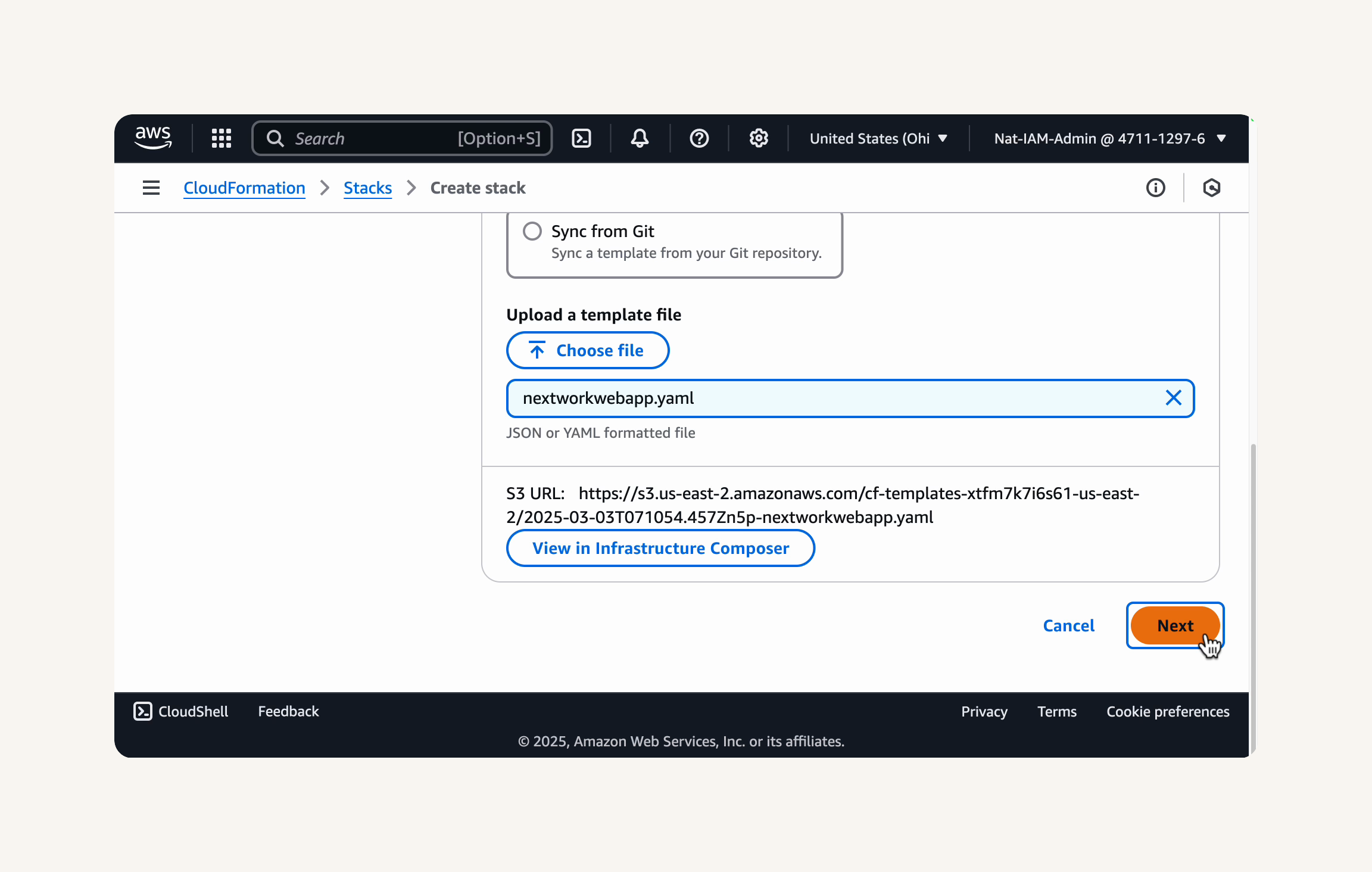Open CloudShell from the footer
The image size is (1372, 872).
coord(181,711)
